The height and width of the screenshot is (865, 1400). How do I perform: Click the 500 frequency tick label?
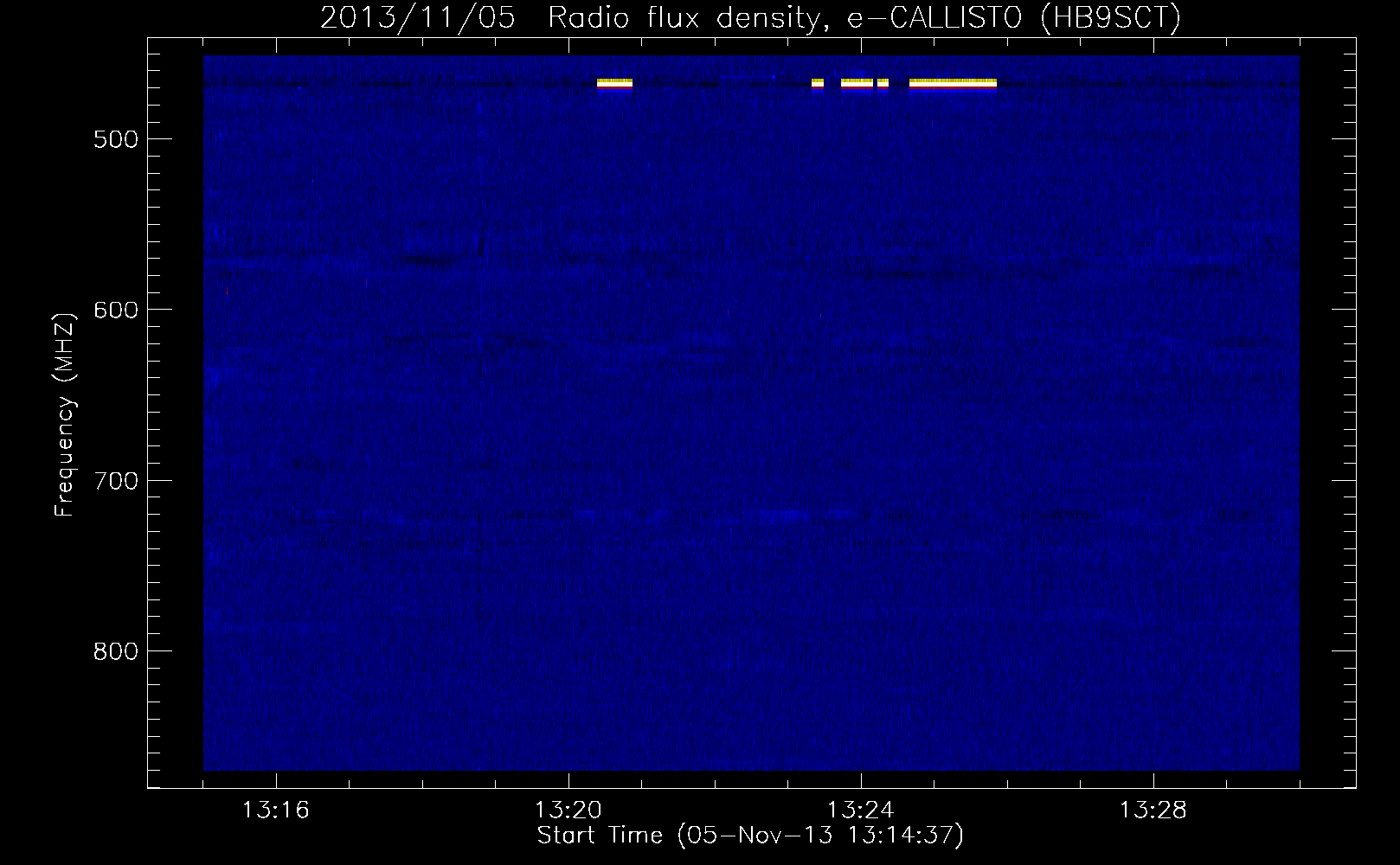(x=115, y=140)
